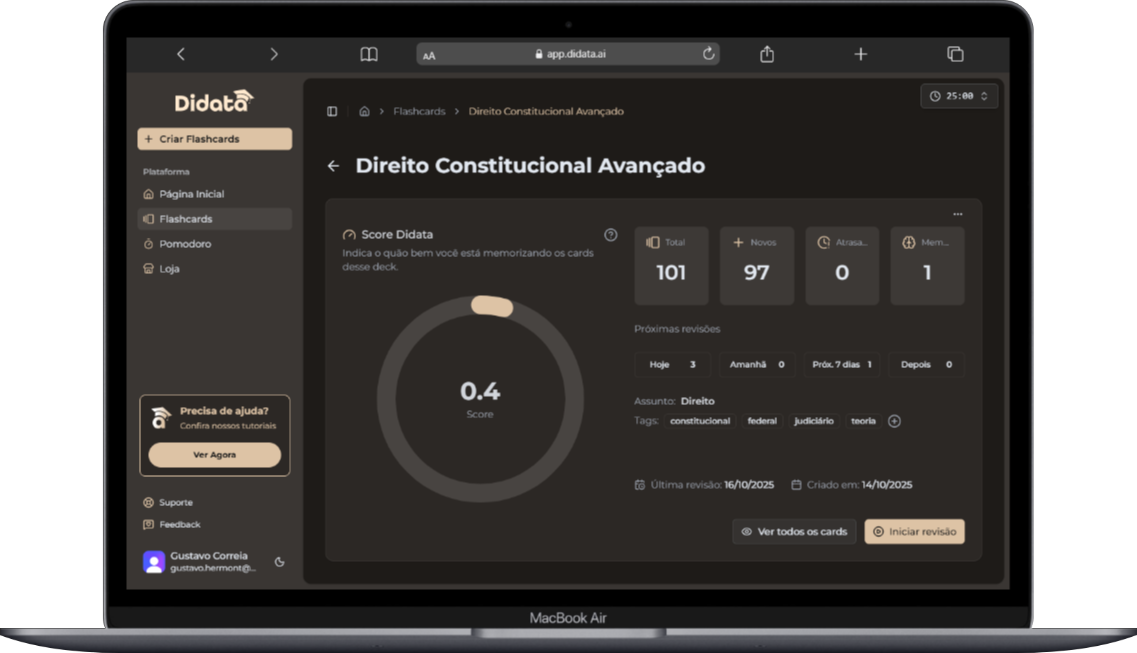Open Safari reader text size aA
Viewport: 1137px width, 653px height.
pyautogui.click(x=429, y=55)
